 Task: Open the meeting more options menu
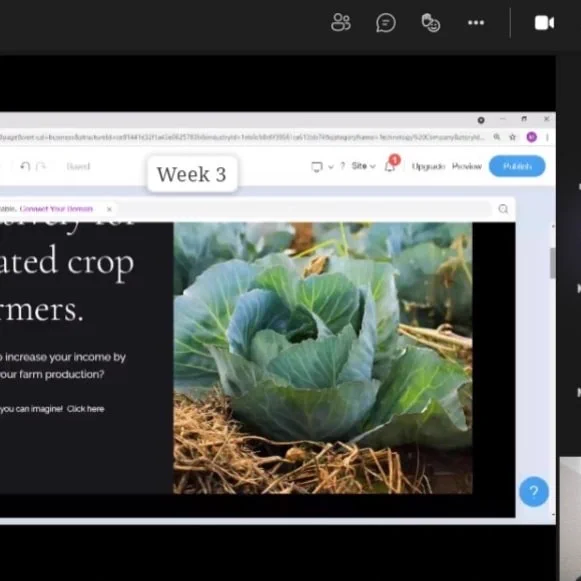point(476,23)
